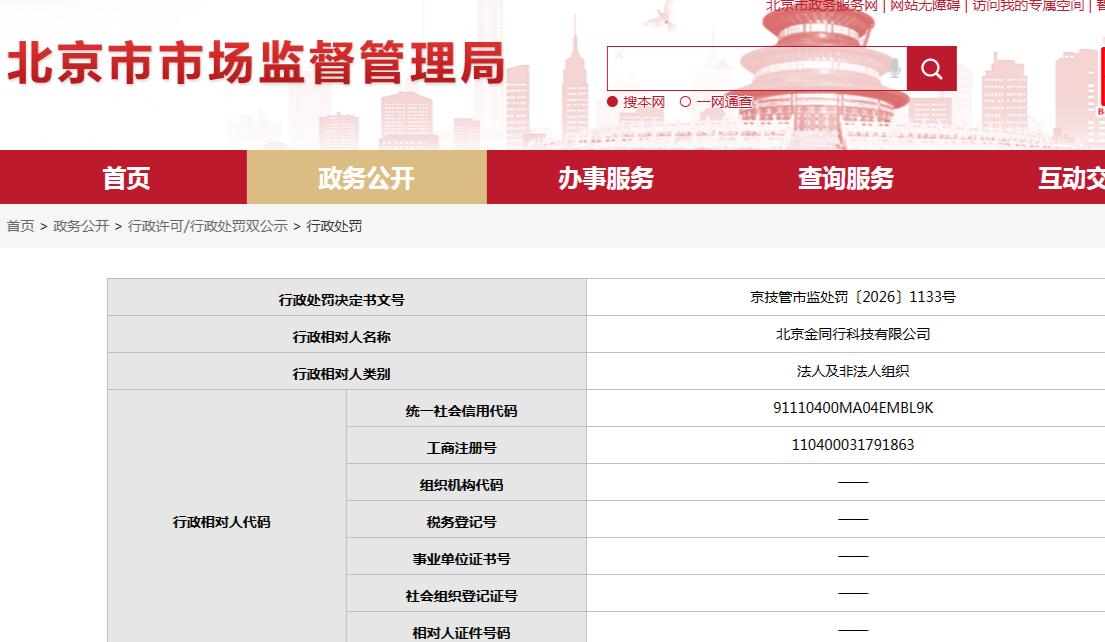Click the value 法人及非法人组织

coord(853,371)
